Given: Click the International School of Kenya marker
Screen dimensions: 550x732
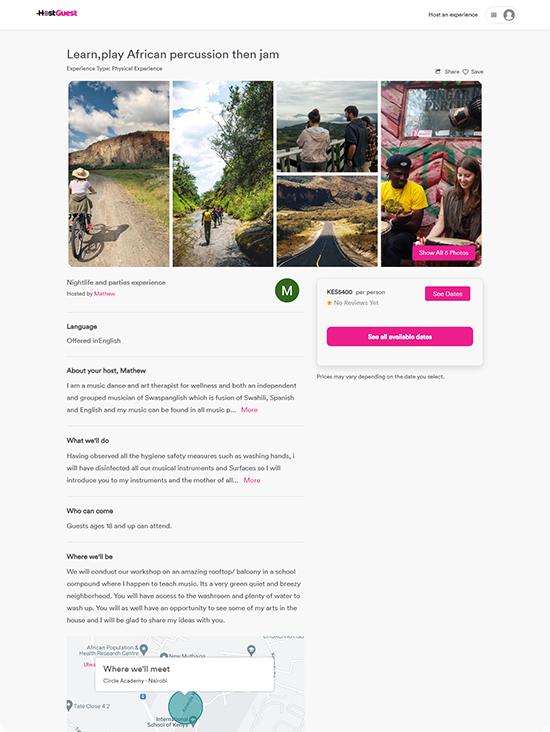Looking at the screenshot, I should click(193, 721).
